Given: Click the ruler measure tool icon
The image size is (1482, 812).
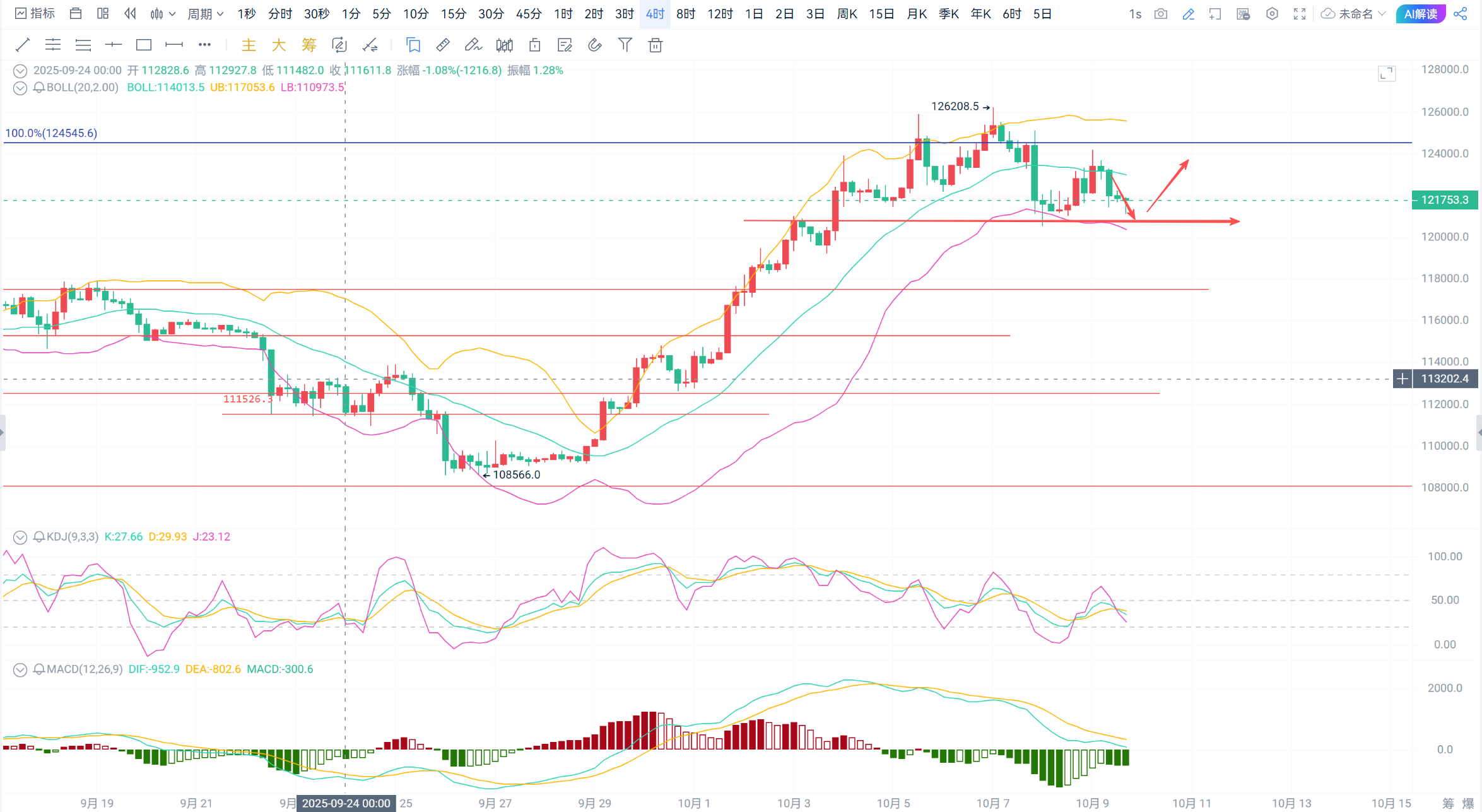Looking at the screenshot, I should point(443,45).
